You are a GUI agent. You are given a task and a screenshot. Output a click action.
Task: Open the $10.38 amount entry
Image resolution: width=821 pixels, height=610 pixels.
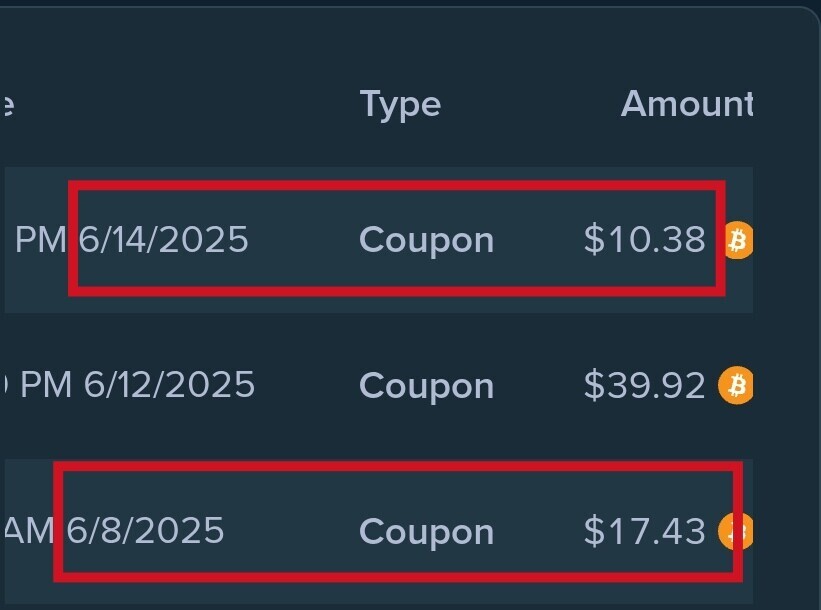click(x=645, y=240)
